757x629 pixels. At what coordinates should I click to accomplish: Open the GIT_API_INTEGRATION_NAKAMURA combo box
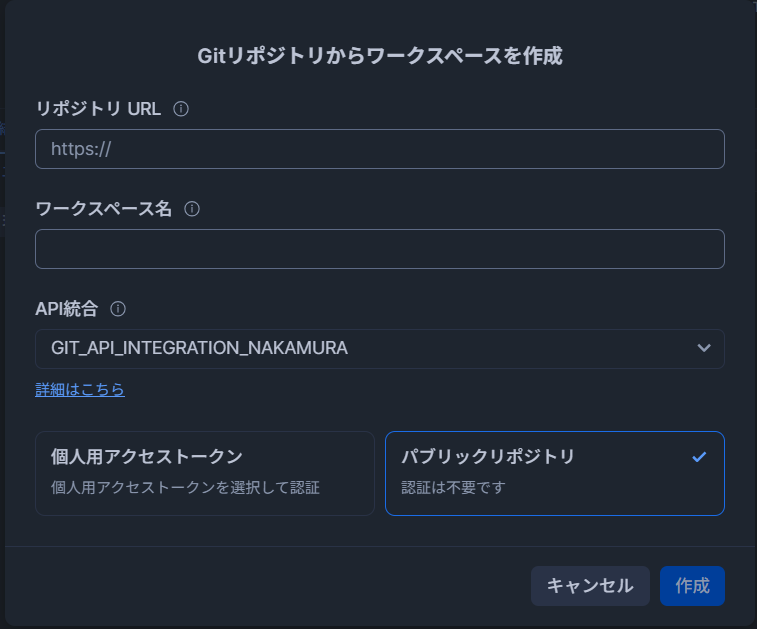379,349
